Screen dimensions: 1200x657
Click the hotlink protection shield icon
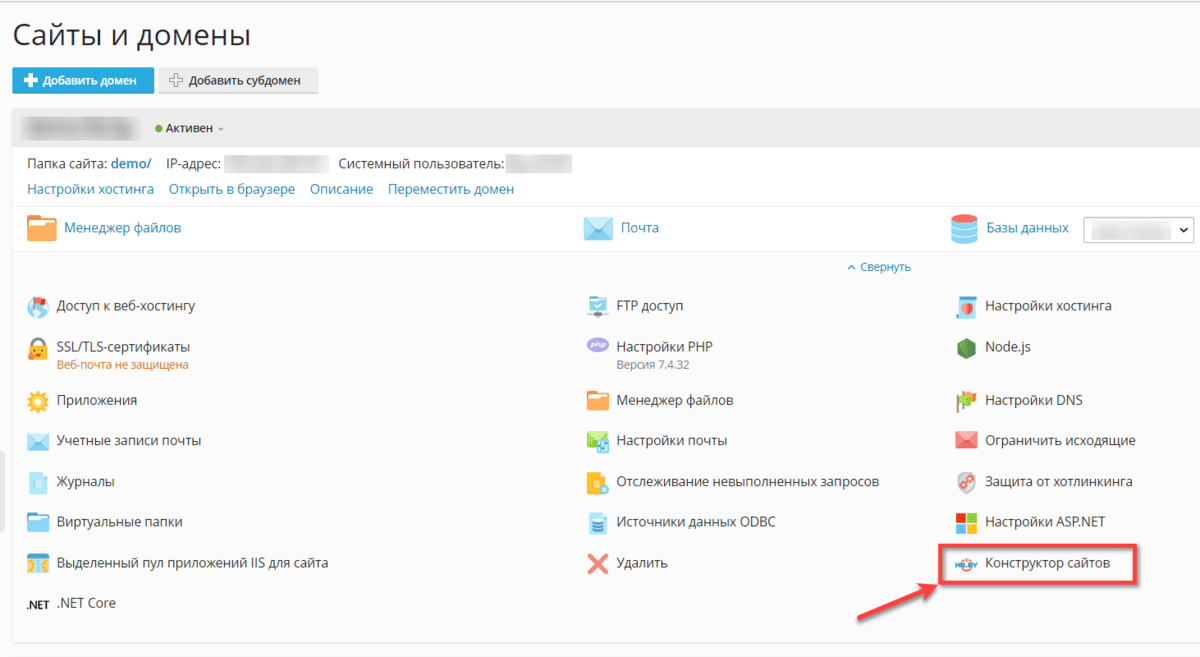[x=966, y=482]
